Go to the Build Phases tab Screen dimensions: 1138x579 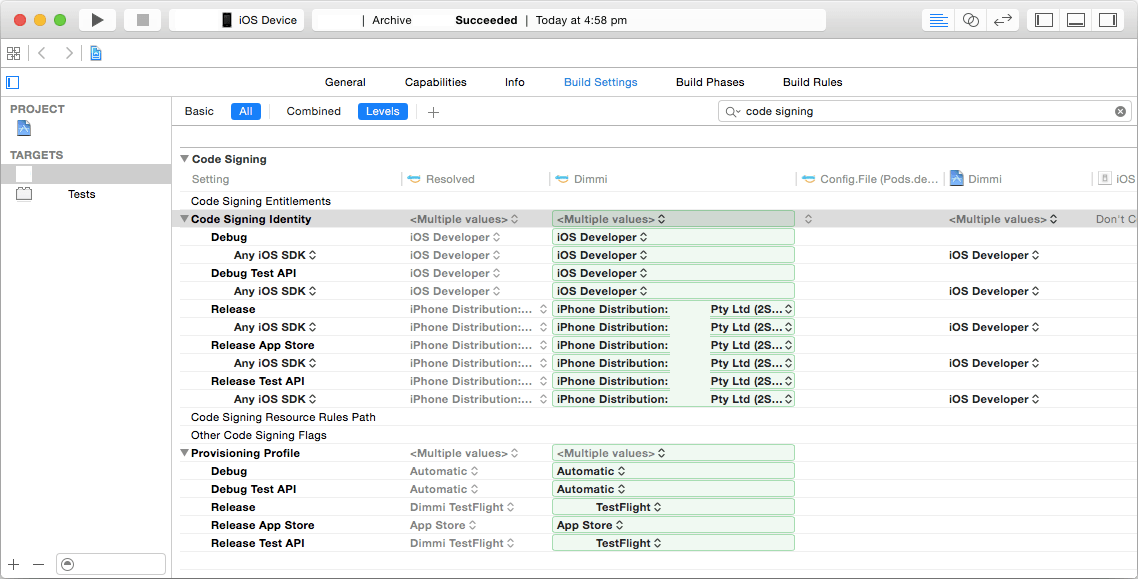(x=710, y=82)
